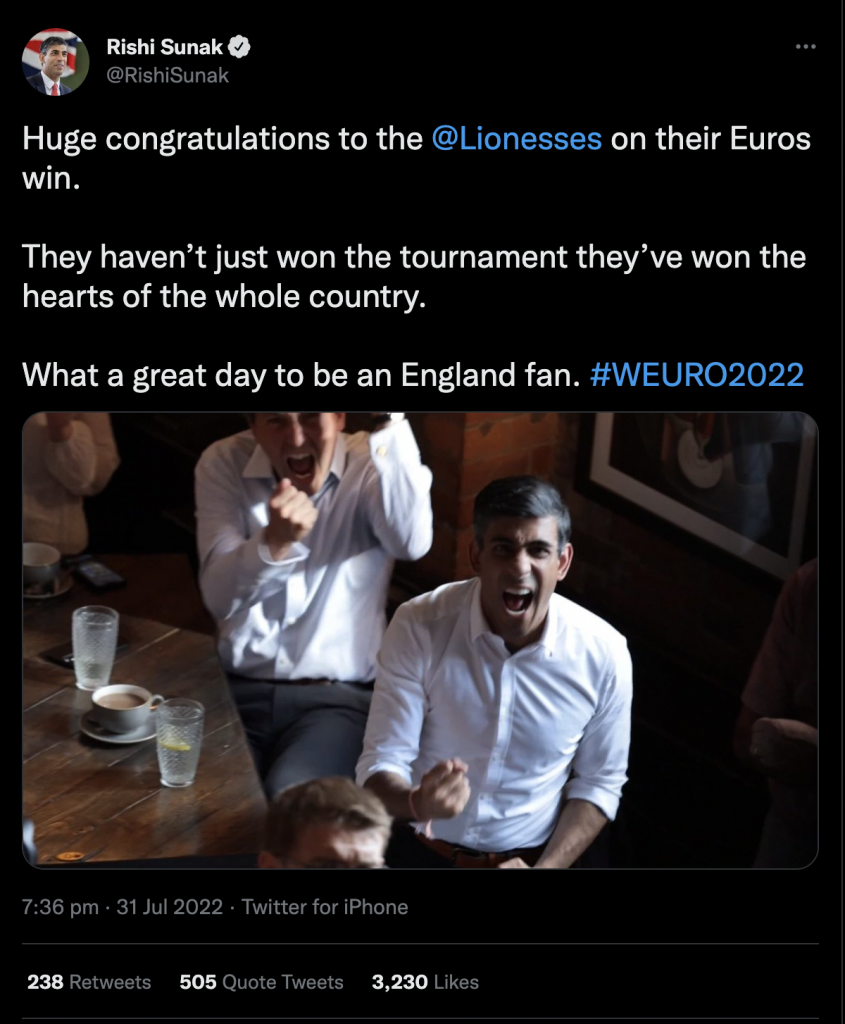The width and height of the screenshot is (845, 1024).
Task: Open the attached pub celebration photo
Action: coord(420,640)
